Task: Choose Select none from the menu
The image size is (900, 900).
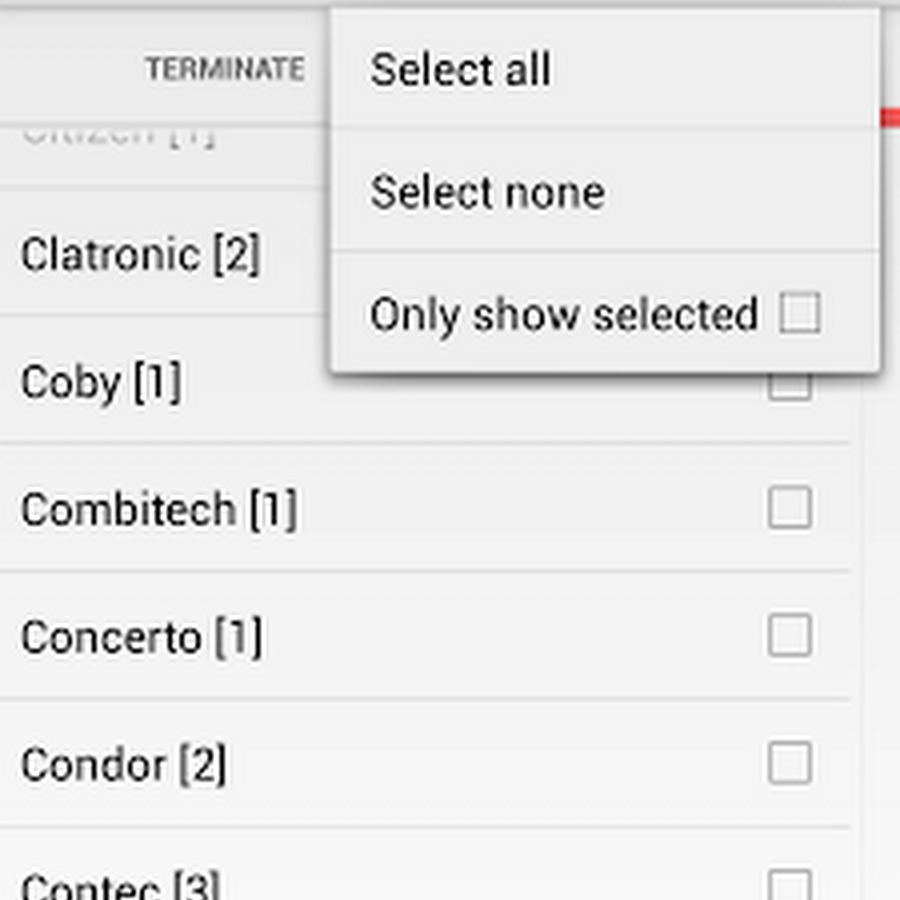Action: click(487, 192)
